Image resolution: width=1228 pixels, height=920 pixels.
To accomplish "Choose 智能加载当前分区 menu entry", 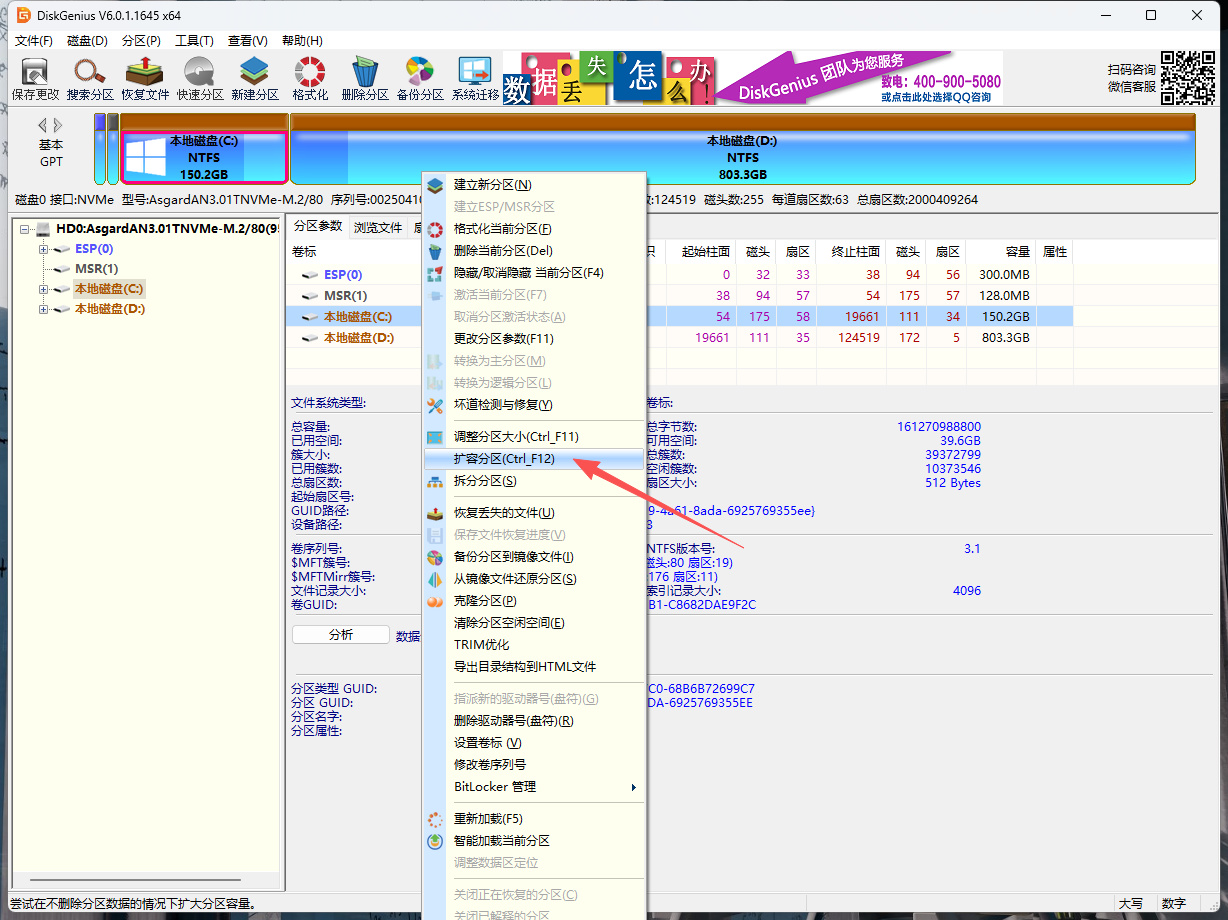I will [534, 841].
